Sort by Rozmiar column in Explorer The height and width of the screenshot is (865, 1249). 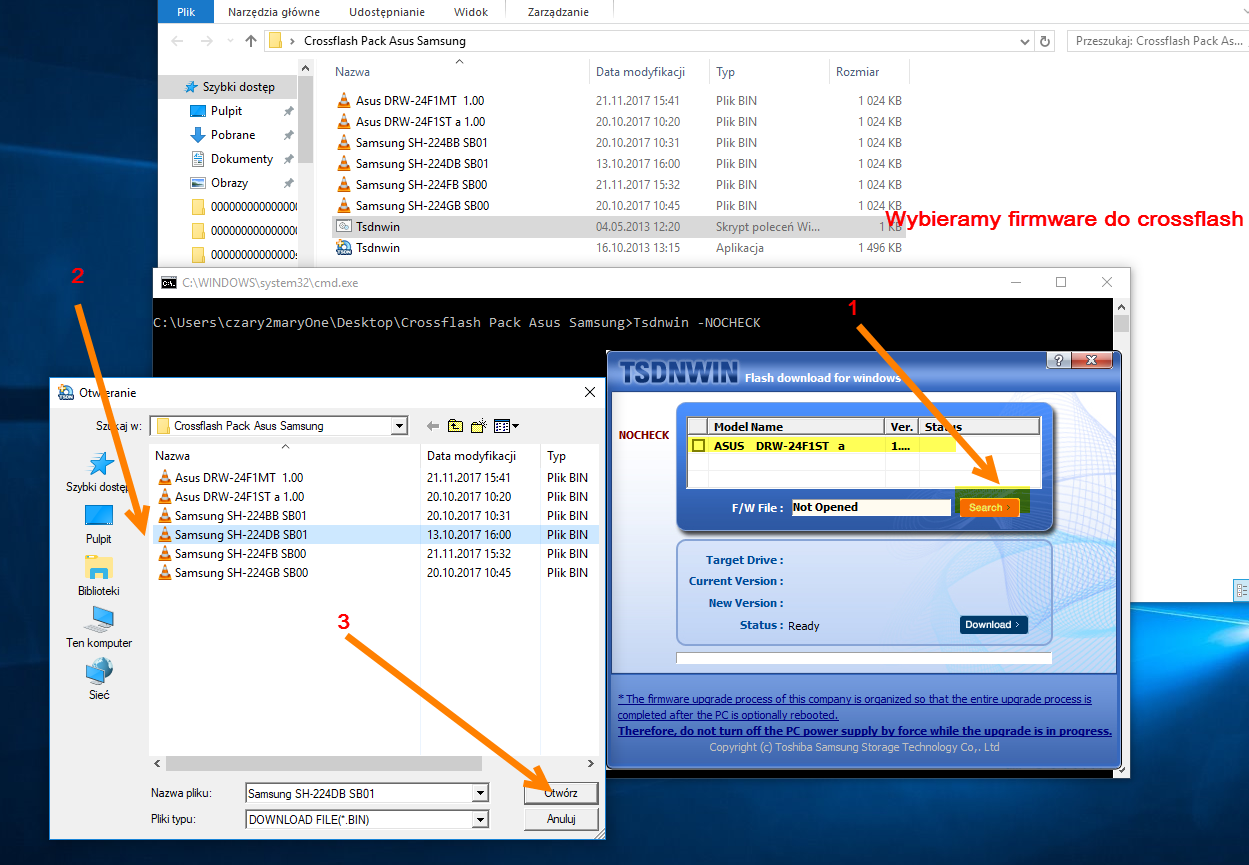click(868, 72)
